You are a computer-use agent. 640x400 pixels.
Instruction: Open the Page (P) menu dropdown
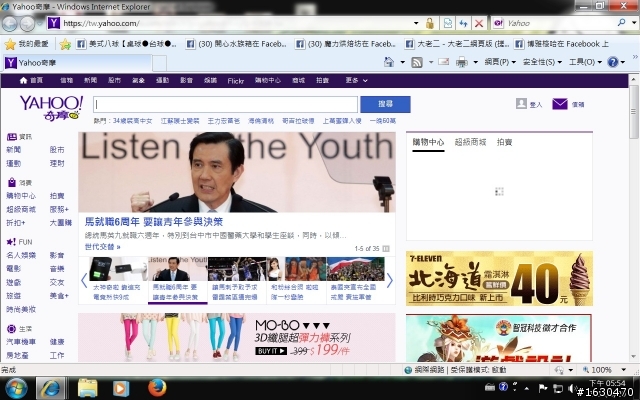click(x=500, y=62)
